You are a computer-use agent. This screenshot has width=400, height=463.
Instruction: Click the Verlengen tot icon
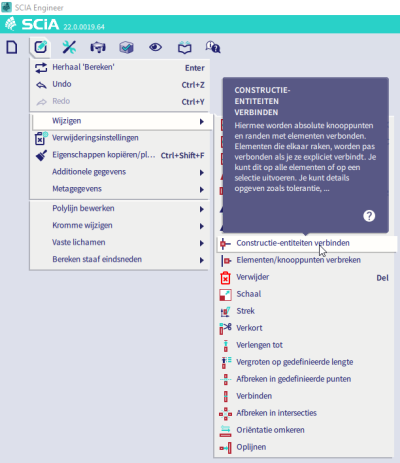pyautogui.click(x=226, y=346)
